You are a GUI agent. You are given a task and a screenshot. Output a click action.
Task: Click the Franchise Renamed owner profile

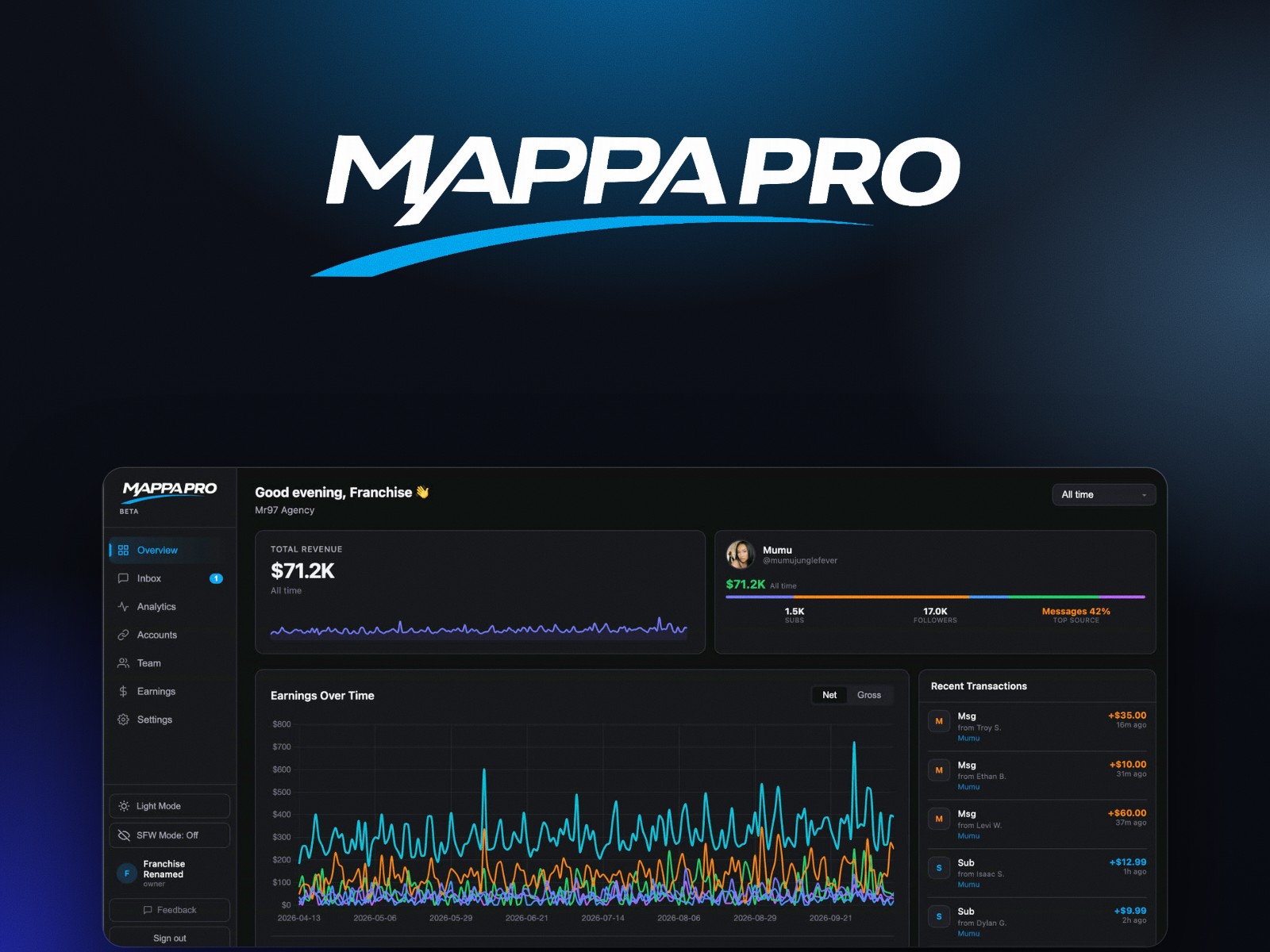(170, 873)
